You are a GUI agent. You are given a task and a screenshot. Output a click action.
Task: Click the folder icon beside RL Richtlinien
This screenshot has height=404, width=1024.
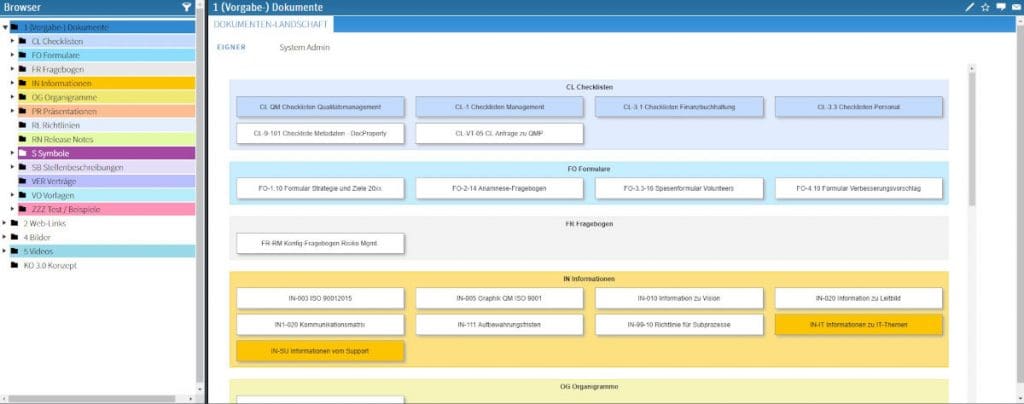tap(22, 125)
